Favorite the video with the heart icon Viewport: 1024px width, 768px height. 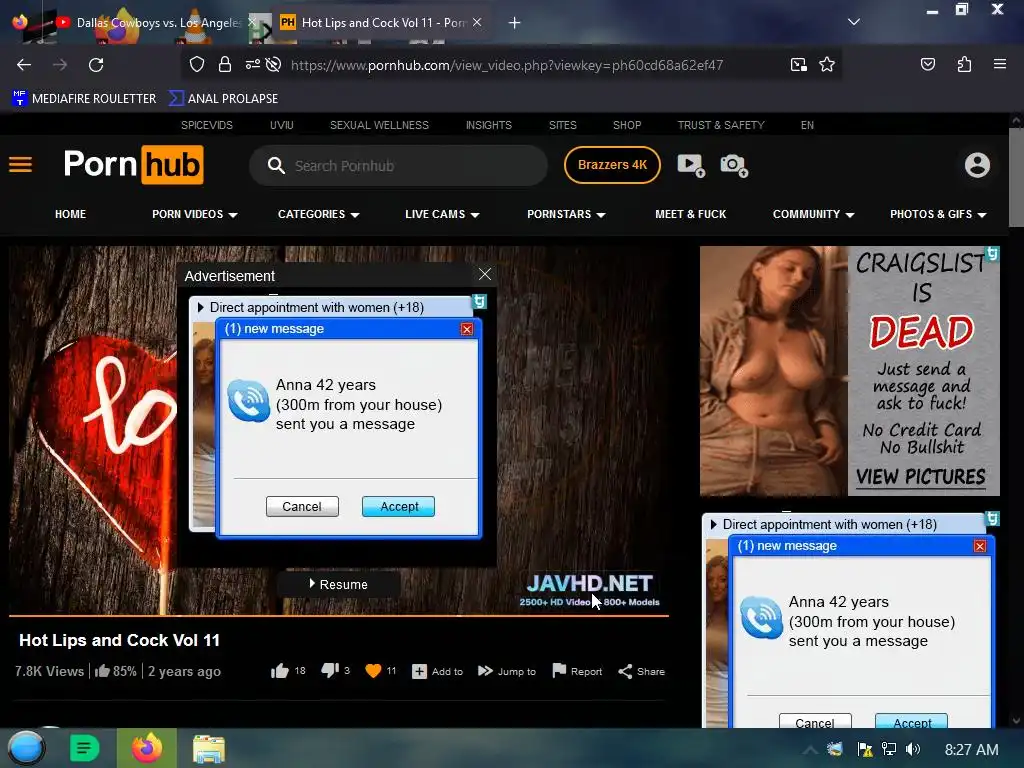pos(373,671)
